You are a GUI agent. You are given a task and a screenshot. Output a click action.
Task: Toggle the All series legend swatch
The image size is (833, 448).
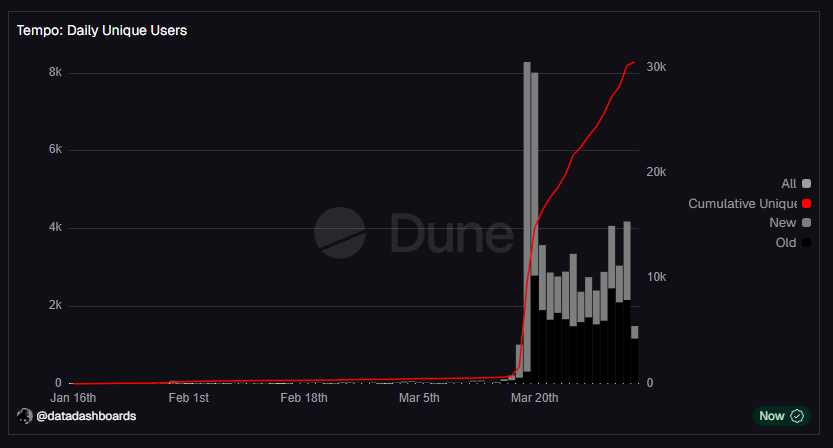806,184
